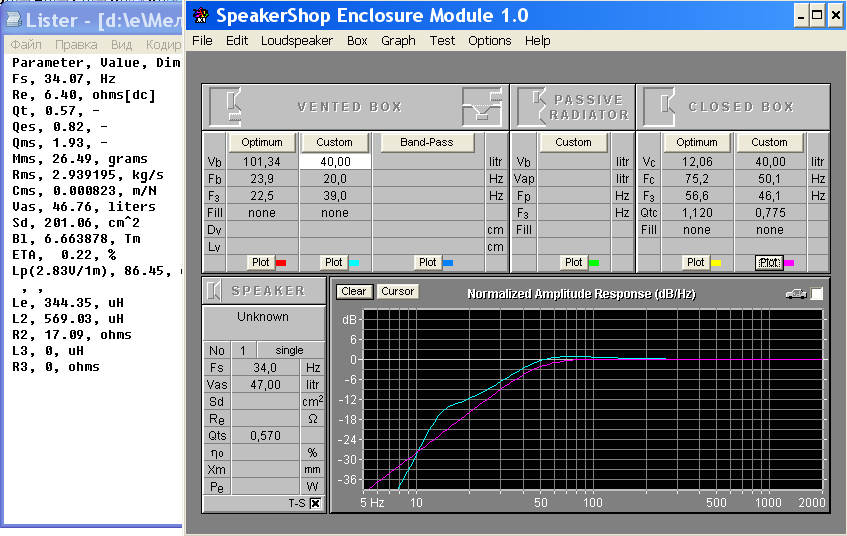847x536 pixels.
Task: Click yellow swatch beside closed Optimum Plot
Action: [716, 263]
